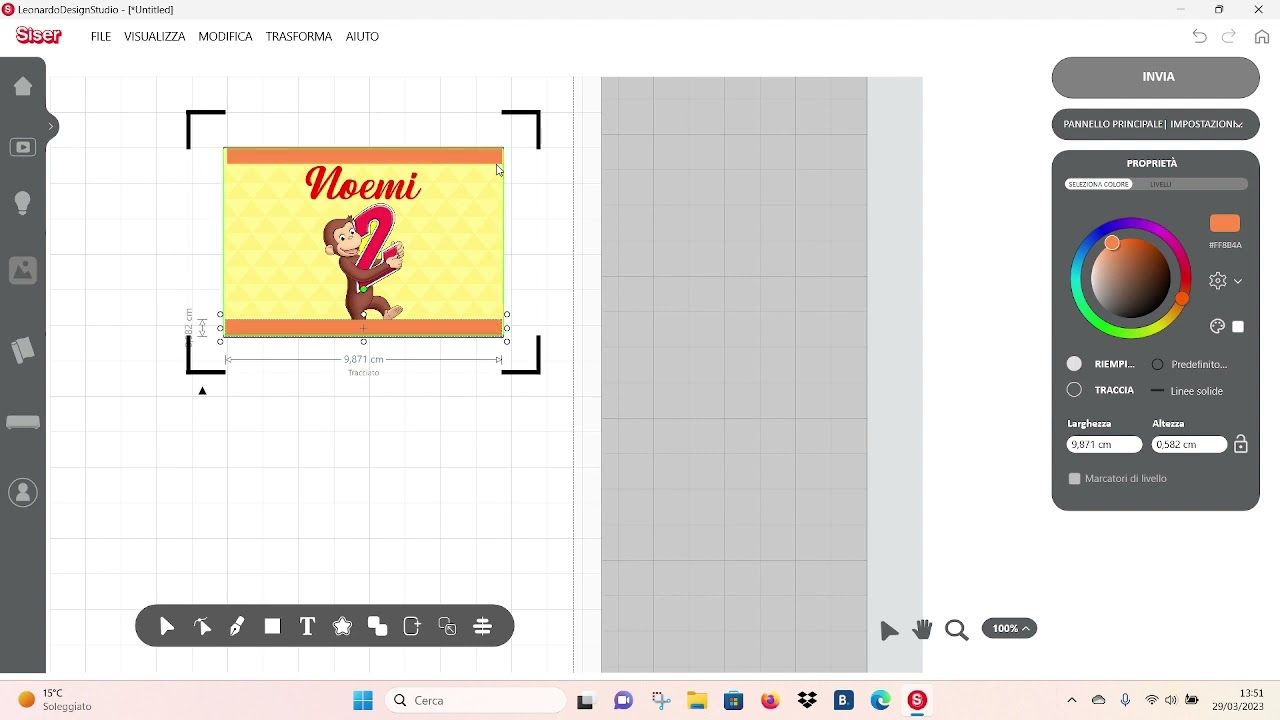Activate the magnifier zoom tool
The height and width of the screenshot is (720, 1280).
click(x=957, y=630)
